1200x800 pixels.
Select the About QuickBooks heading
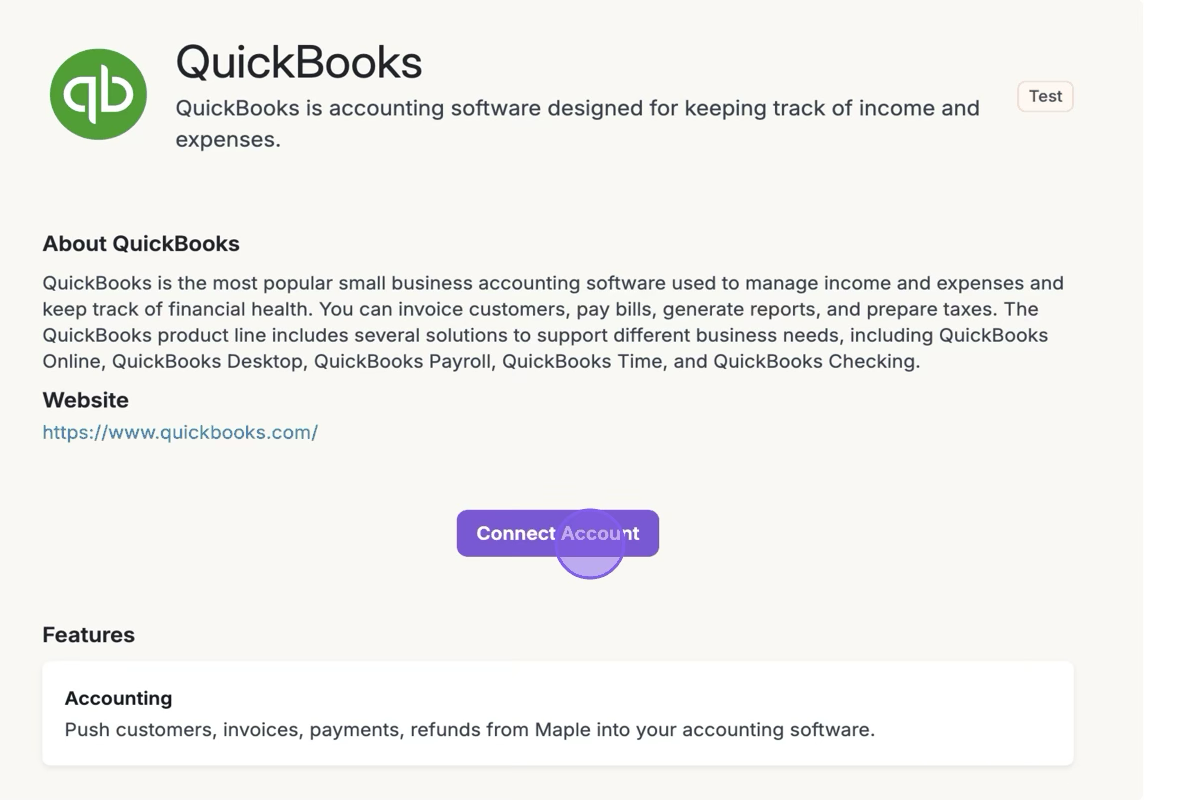click(x=141, y=244)
